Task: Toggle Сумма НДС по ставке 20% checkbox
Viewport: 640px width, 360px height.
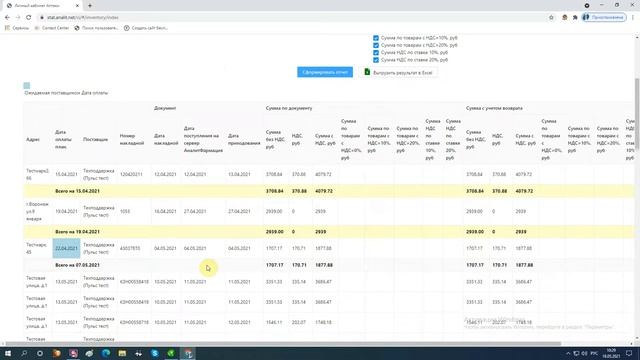Action: click(376, 60)
